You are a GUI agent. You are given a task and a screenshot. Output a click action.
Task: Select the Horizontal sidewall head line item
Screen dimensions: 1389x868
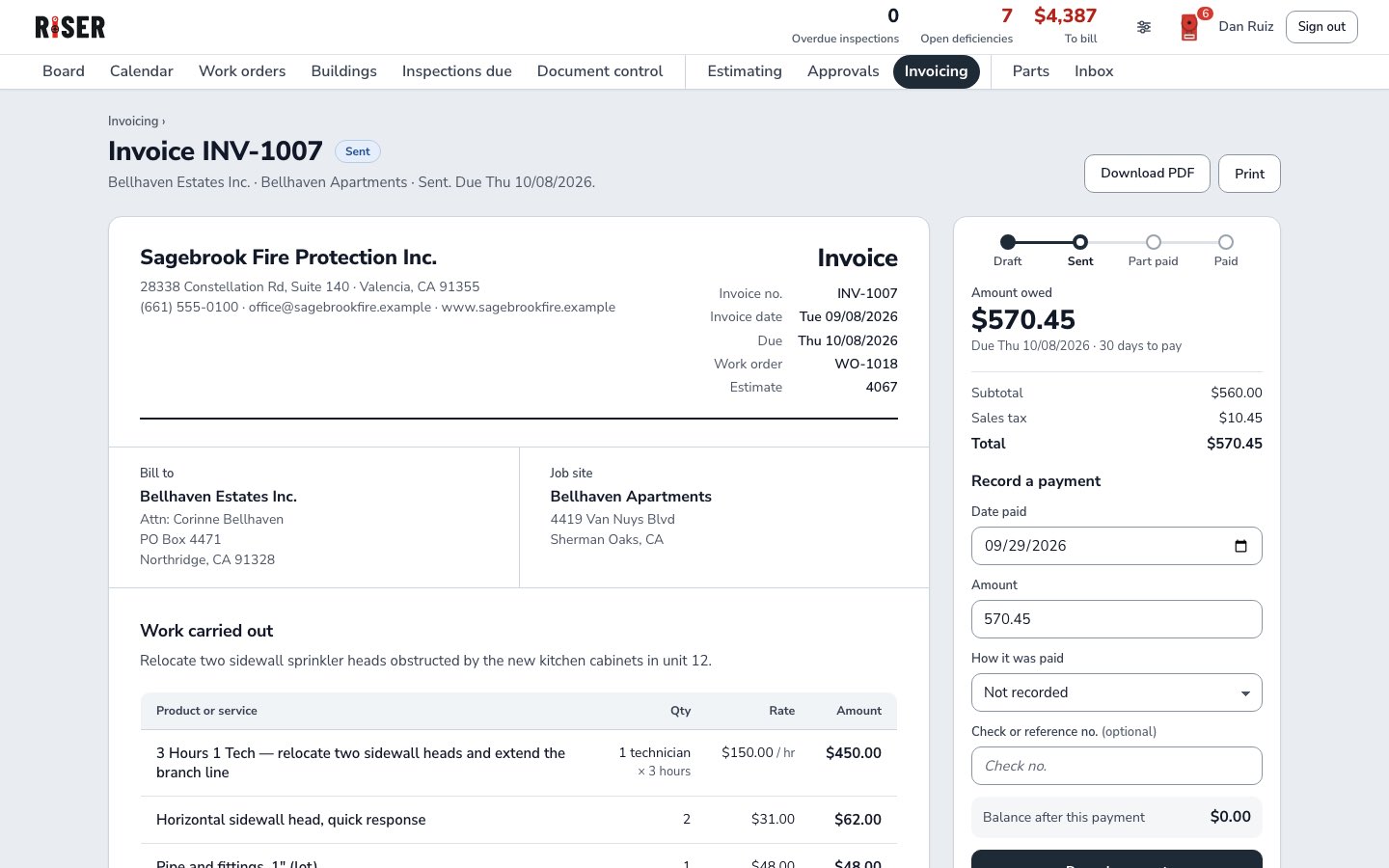(x=519, y=820)
